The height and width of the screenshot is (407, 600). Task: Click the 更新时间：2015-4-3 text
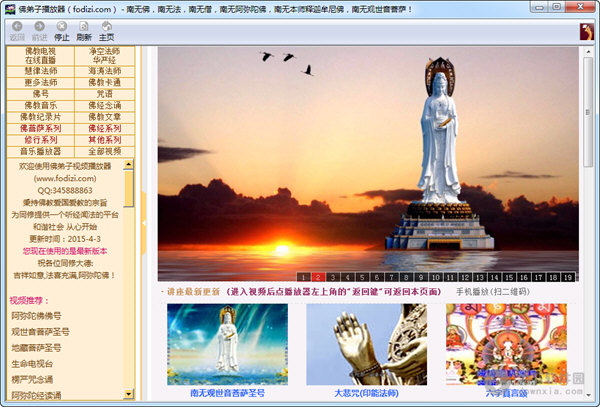65,239
